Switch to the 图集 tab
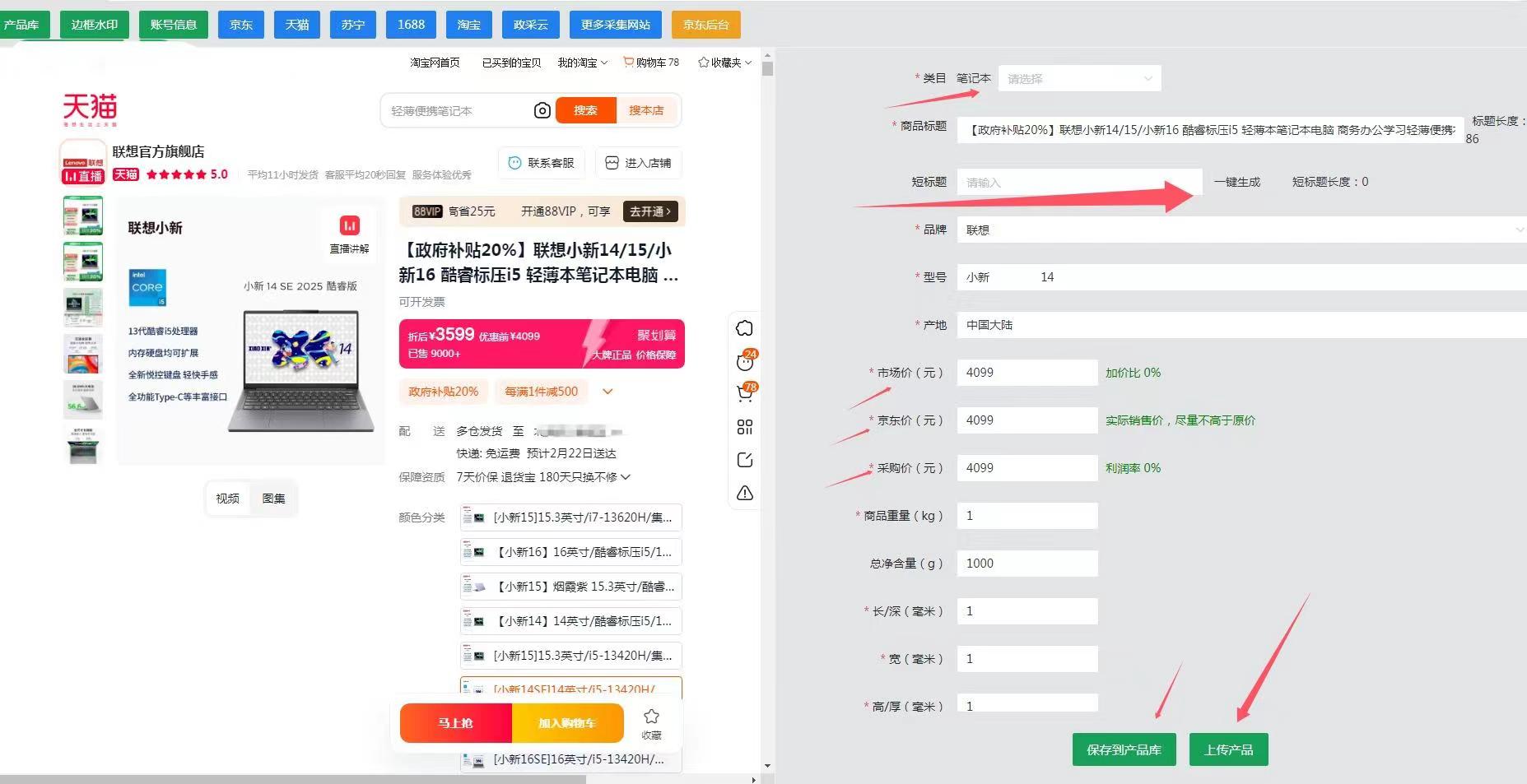This screenshot has height=784, width=1527. tap(273, 499)
